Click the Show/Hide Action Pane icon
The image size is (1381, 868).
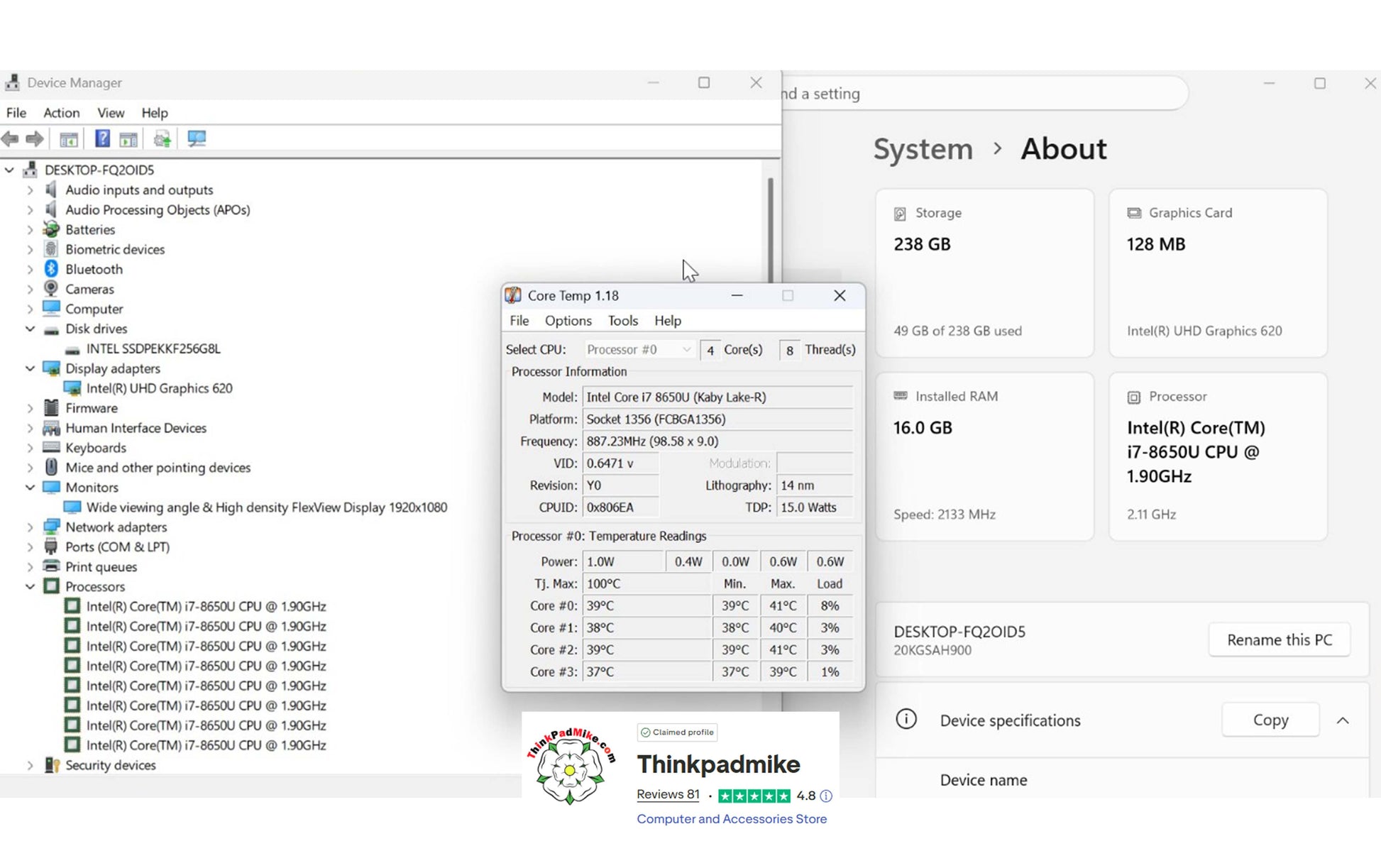coord(128,138)
